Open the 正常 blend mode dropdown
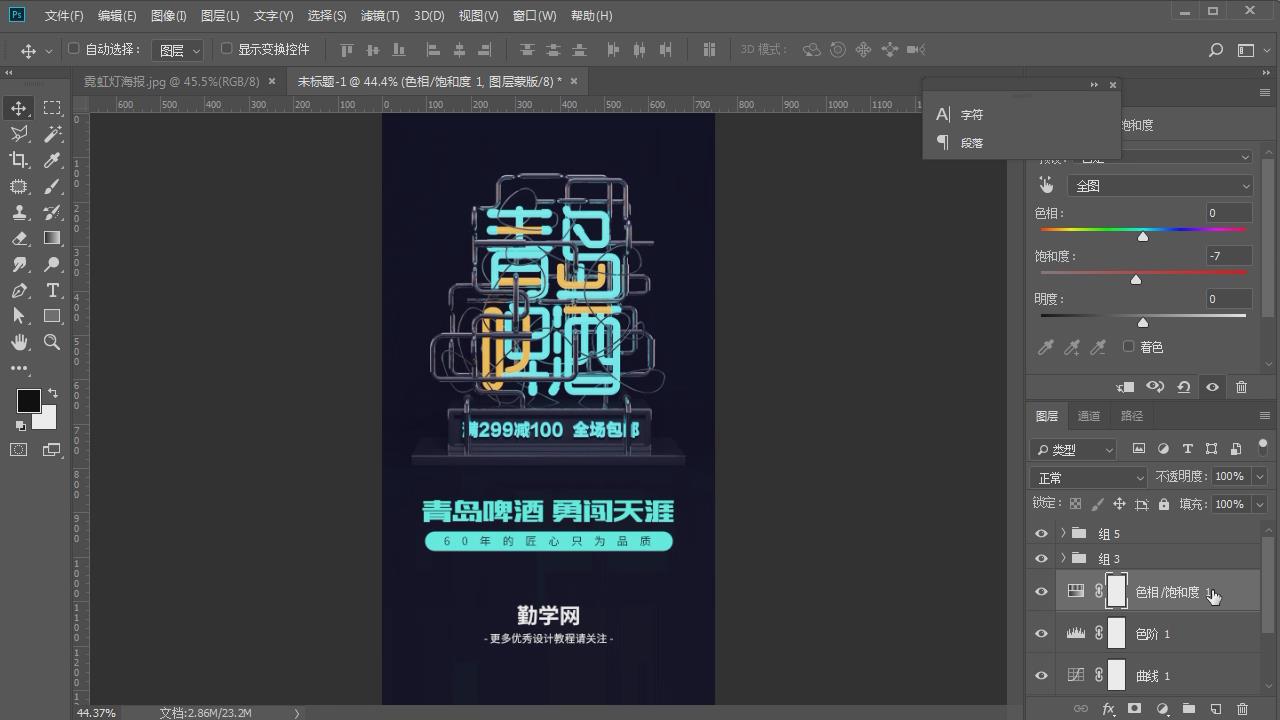1280x720 pixels. (1088, 478)
